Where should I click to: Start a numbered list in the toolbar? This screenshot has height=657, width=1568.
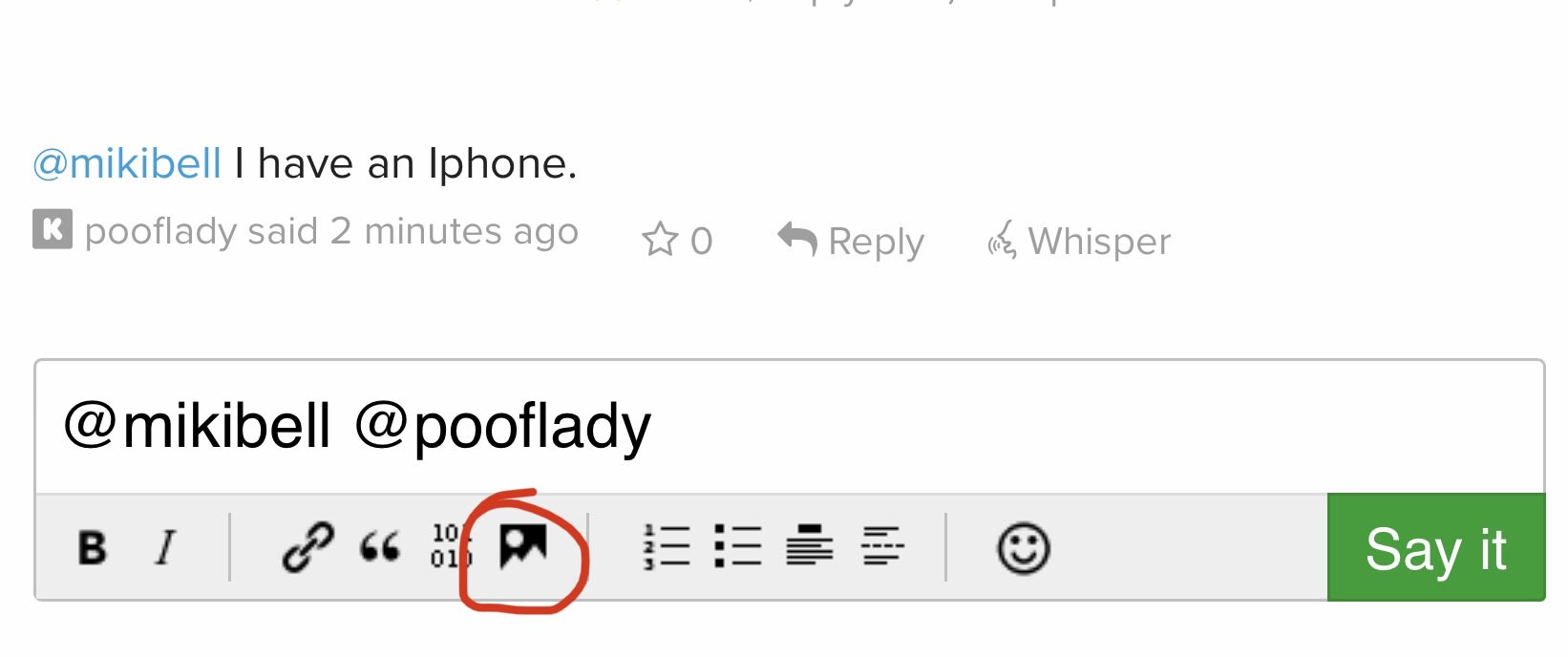click(667, 548)
